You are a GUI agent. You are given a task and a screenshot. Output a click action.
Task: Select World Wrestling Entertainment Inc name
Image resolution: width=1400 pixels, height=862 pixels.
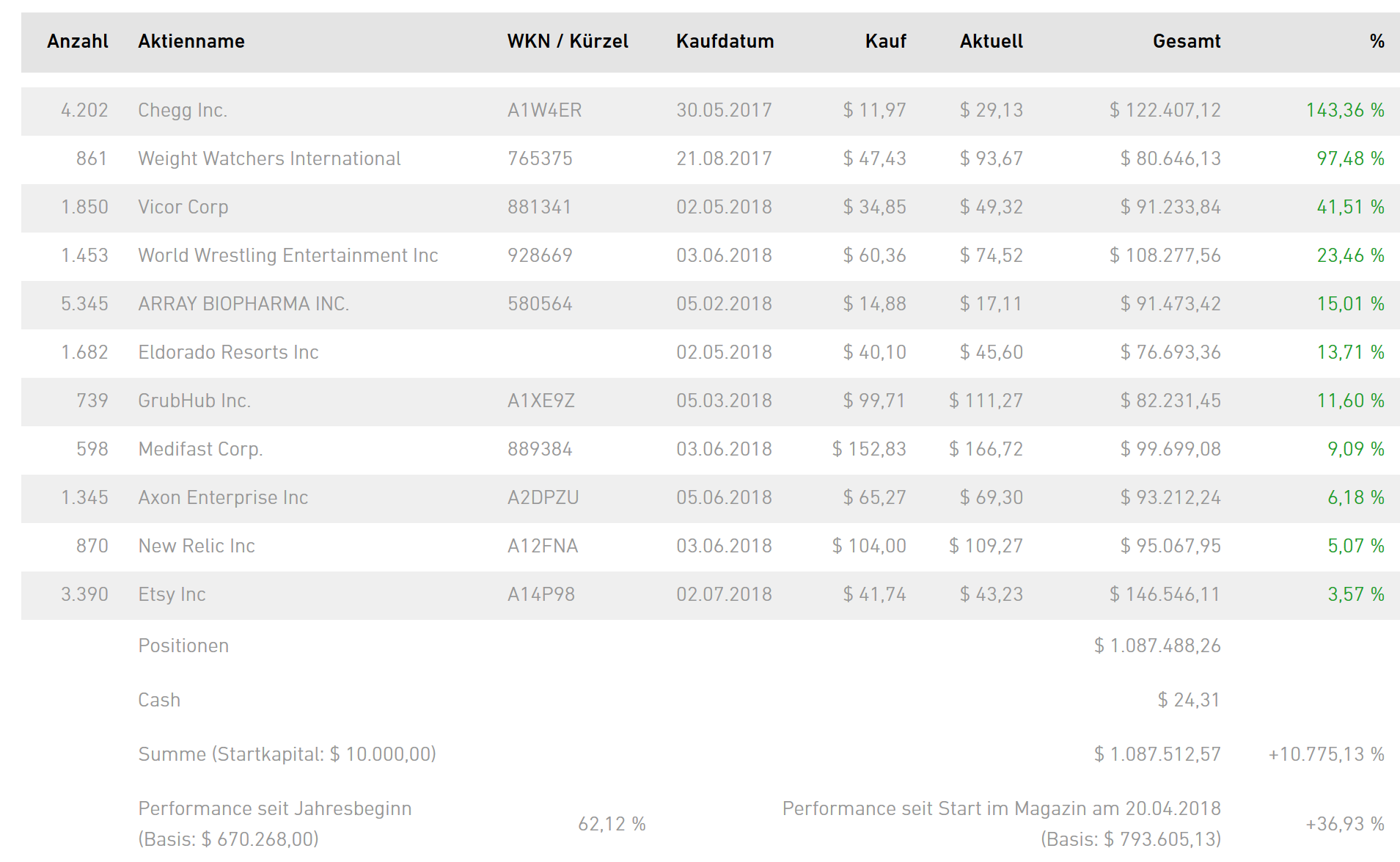[288, 255]
